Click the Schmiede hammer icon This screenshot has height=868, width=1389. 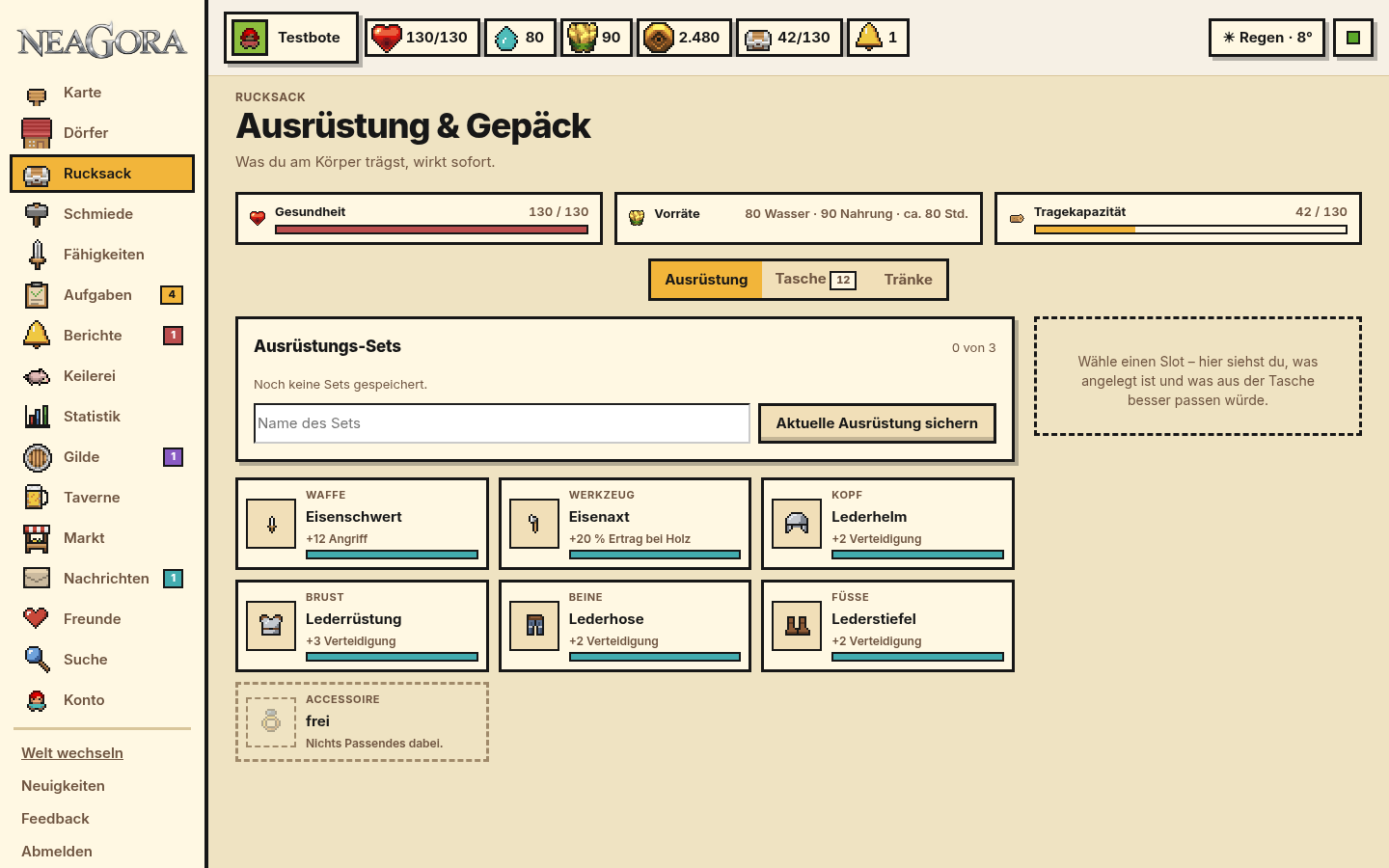[x=37, y=214]
